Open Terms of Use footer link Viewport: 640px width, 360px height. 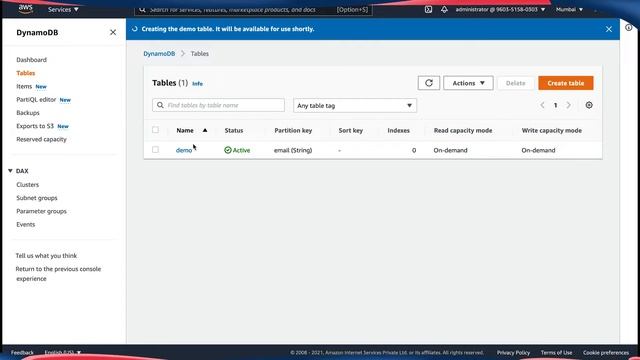pyautogui.click(x=556, y=352)
